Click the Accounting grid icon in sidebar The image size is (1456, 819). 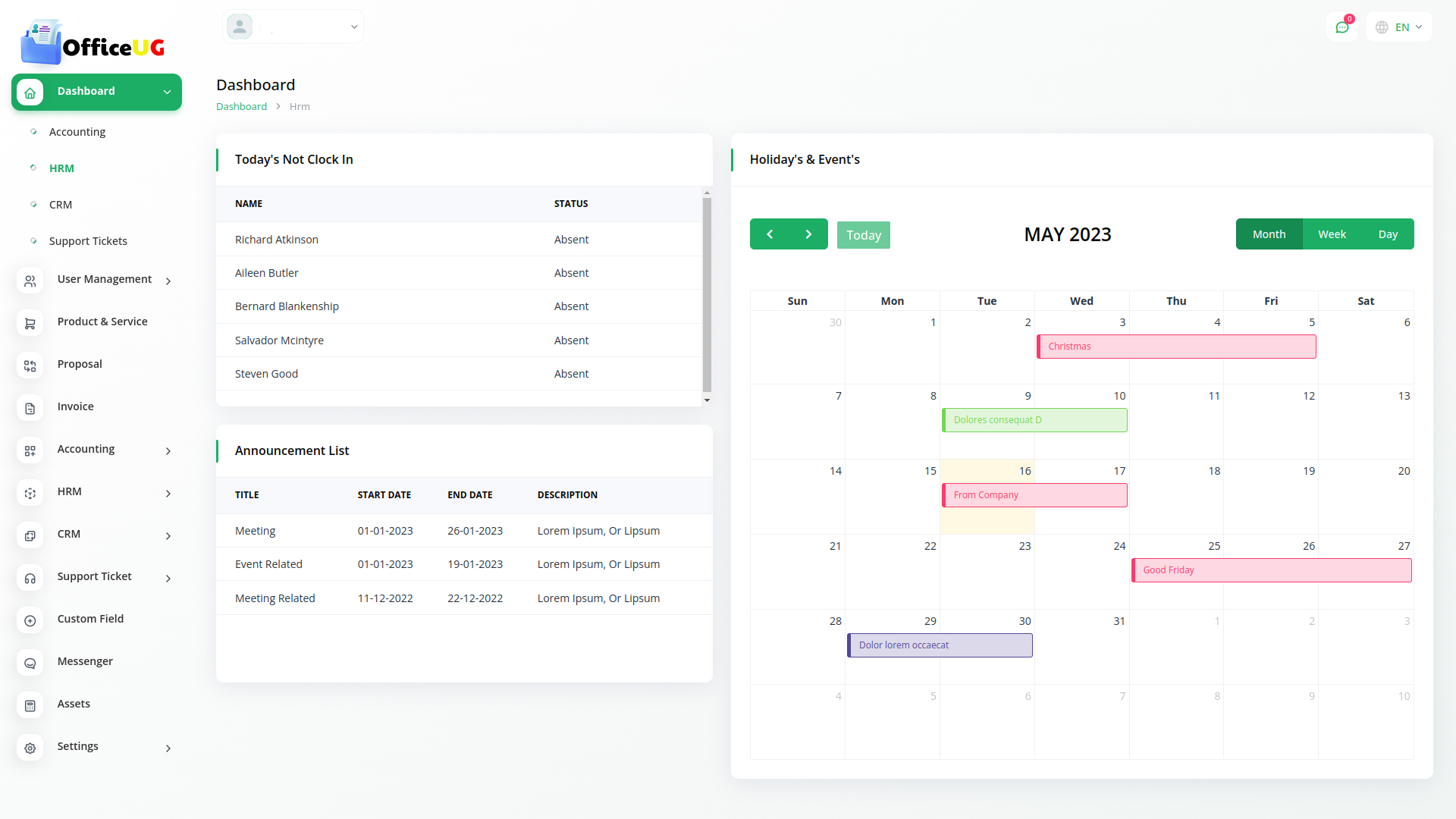point(30,451)
